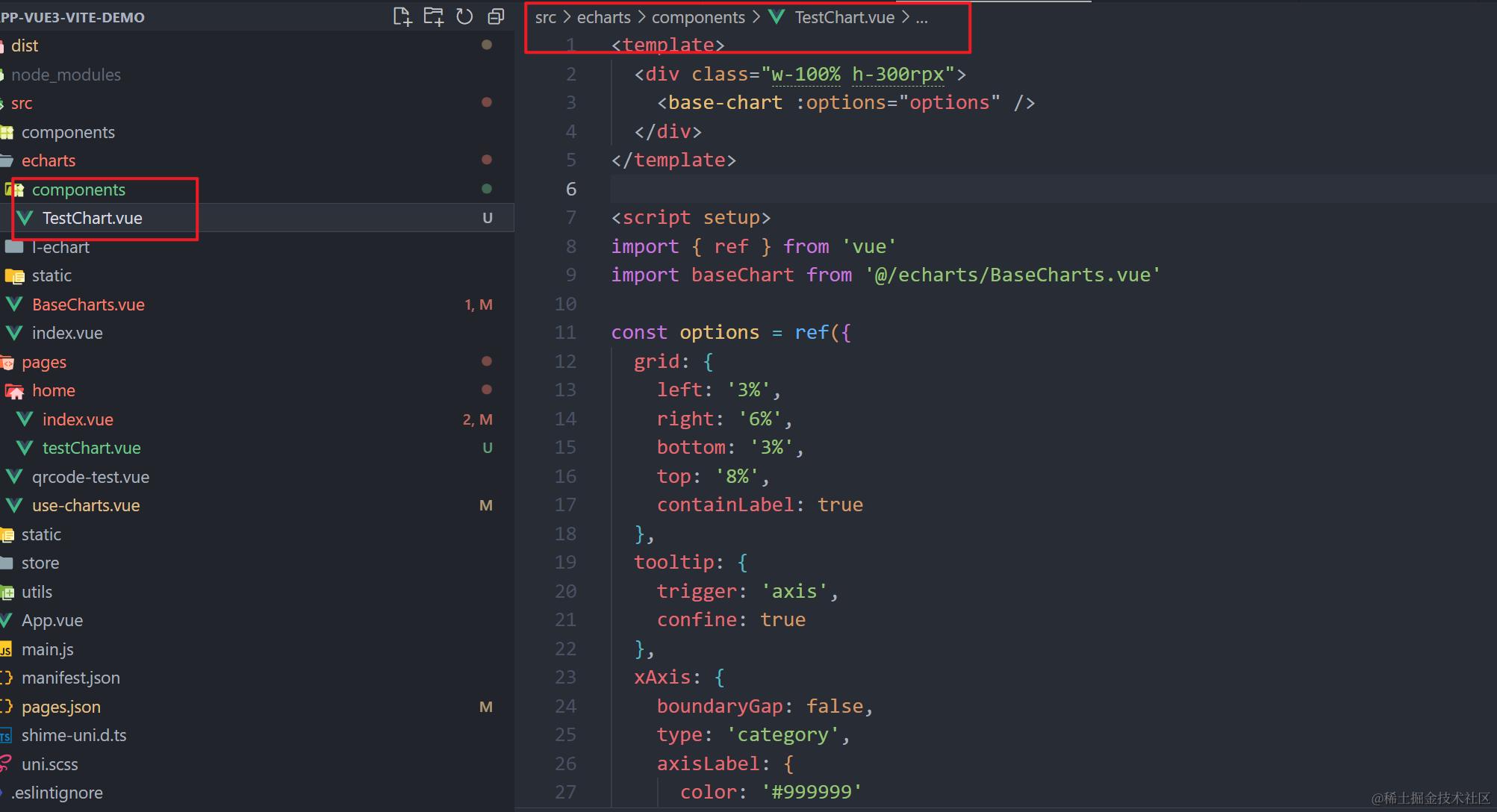
Task: Refresh the explorer using the refresh icon
Action: coord(464,16)
